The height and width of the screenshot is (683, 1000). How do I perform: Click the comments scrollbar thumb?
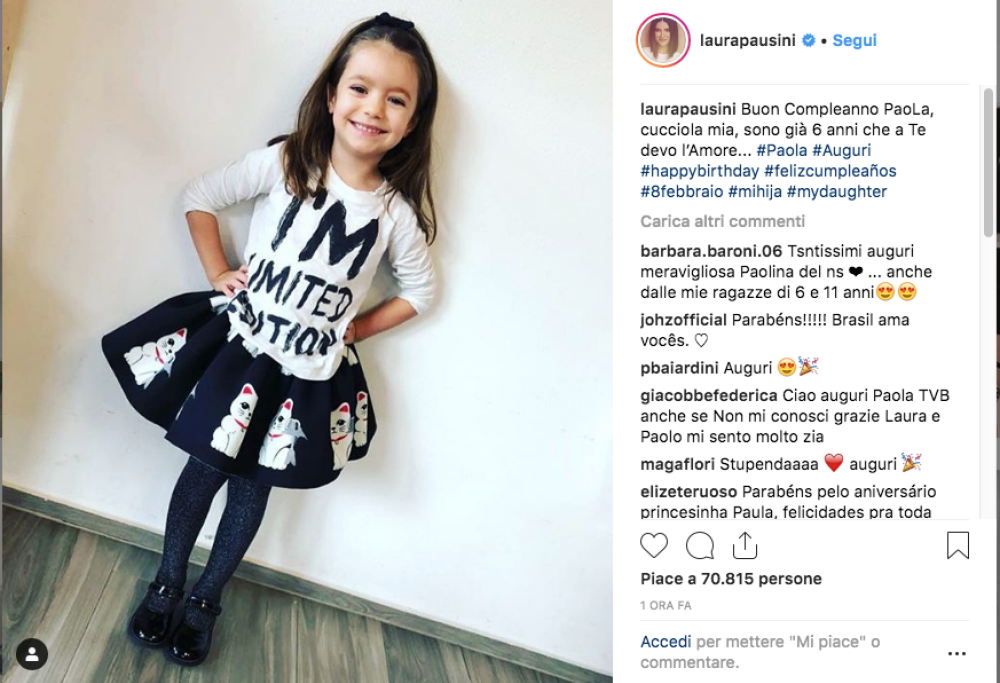click(x=989, y=163)
